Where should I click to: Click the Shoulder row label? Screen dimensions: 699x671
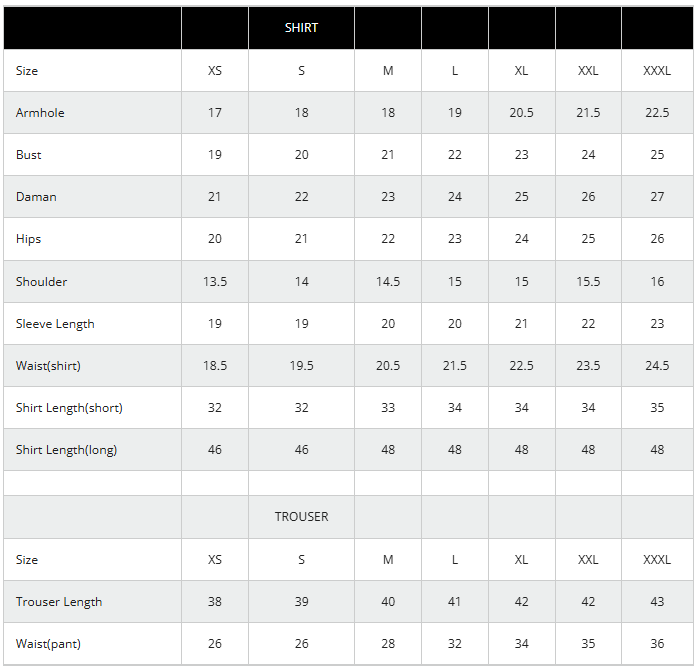coord(42,282)
